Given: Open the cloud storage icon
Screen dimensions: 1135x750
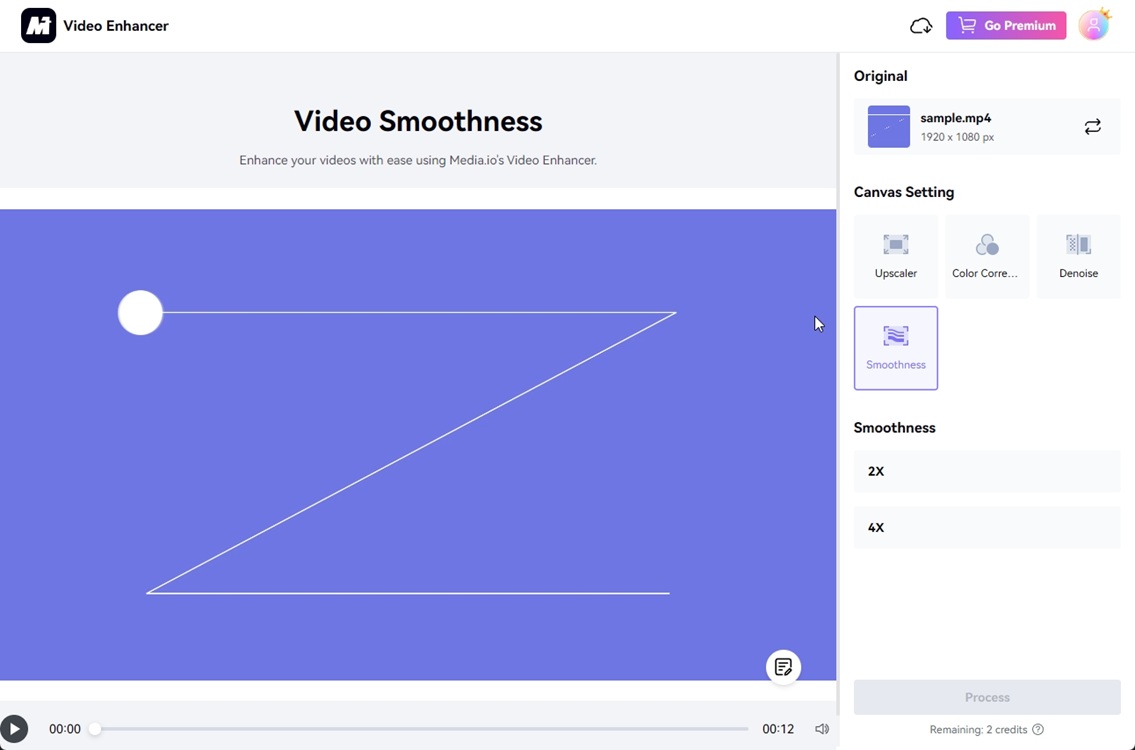Looking at the screenshot, I should [920, 25].
